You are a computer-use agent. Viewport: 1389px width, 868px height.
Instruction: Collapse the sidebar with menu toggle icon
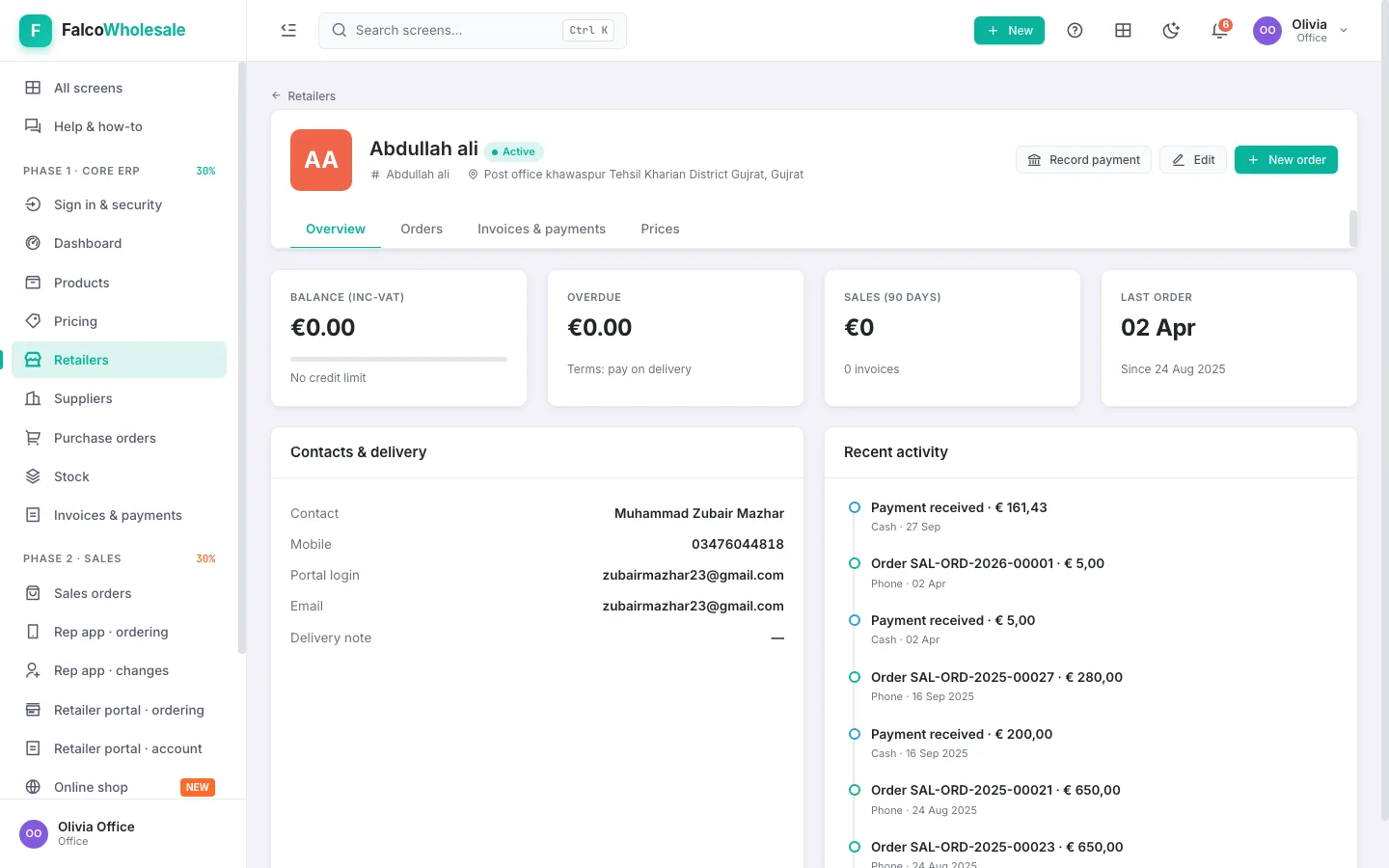tap(288, 30)
